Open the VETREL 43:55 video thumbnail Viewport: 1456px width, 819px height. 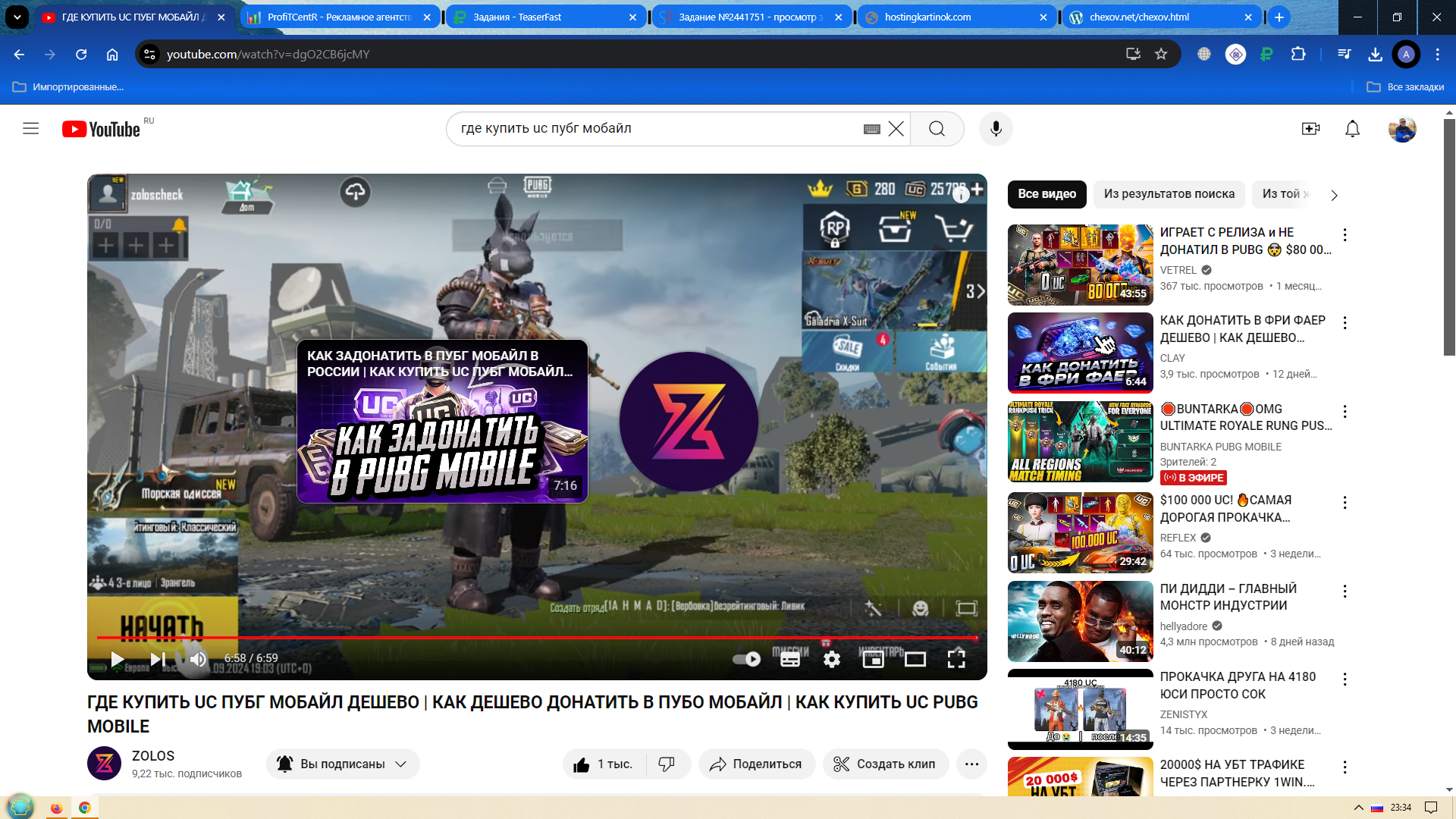(x=1081, y=265)
